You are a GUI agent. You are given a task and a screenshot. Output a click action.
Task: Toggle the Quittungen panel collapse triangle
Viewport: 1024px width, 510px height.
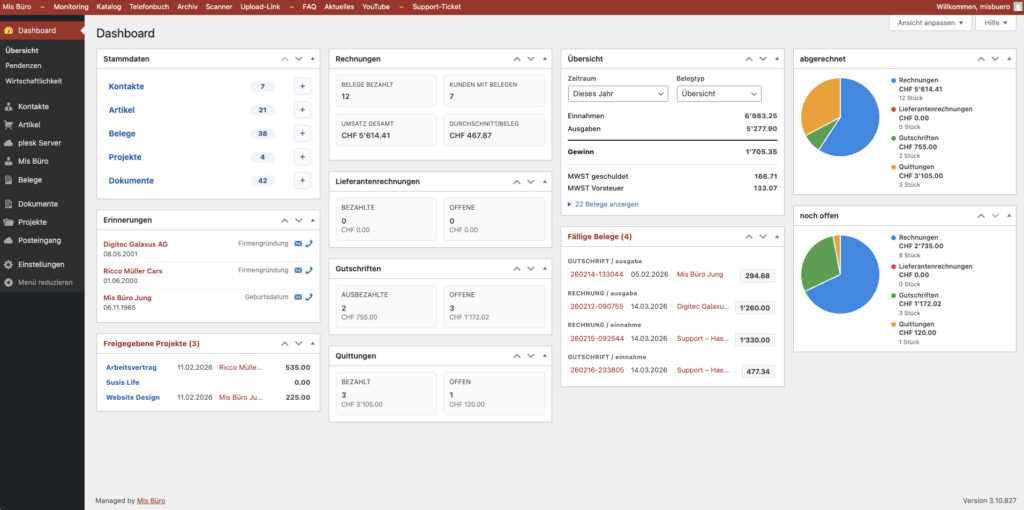click(543, 355)
